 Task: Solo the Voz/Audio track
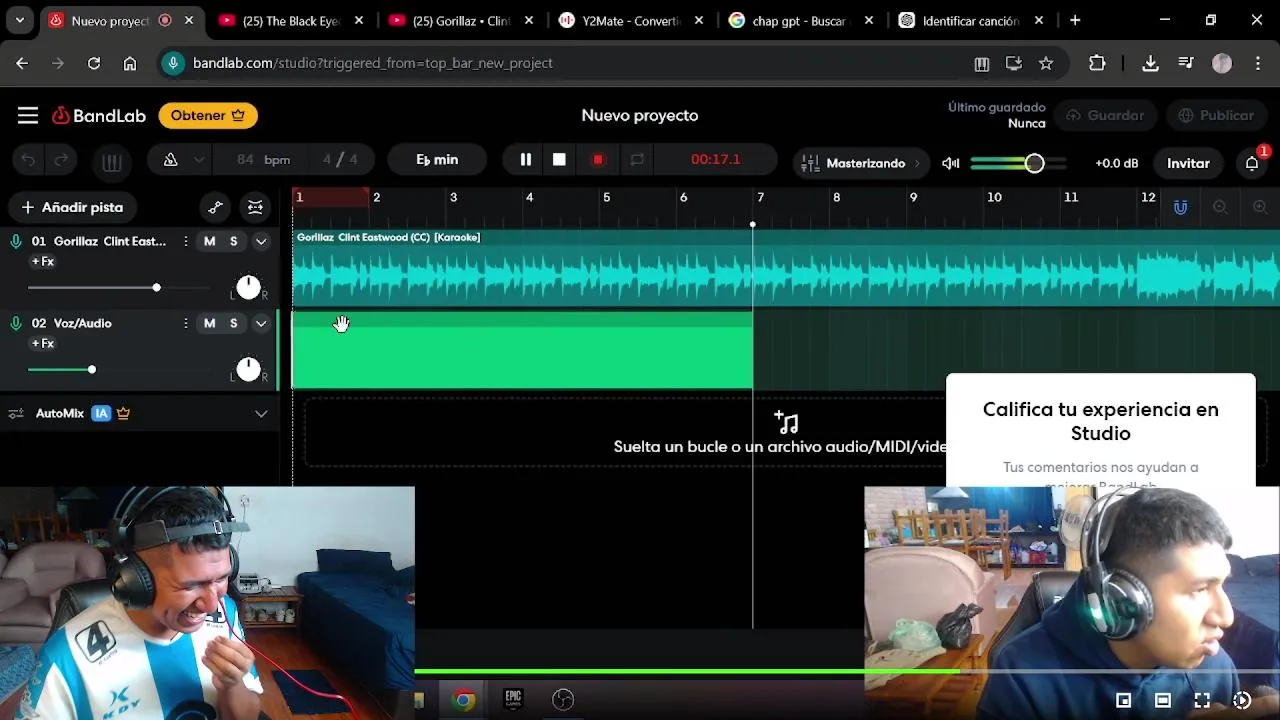click(233, 323)
